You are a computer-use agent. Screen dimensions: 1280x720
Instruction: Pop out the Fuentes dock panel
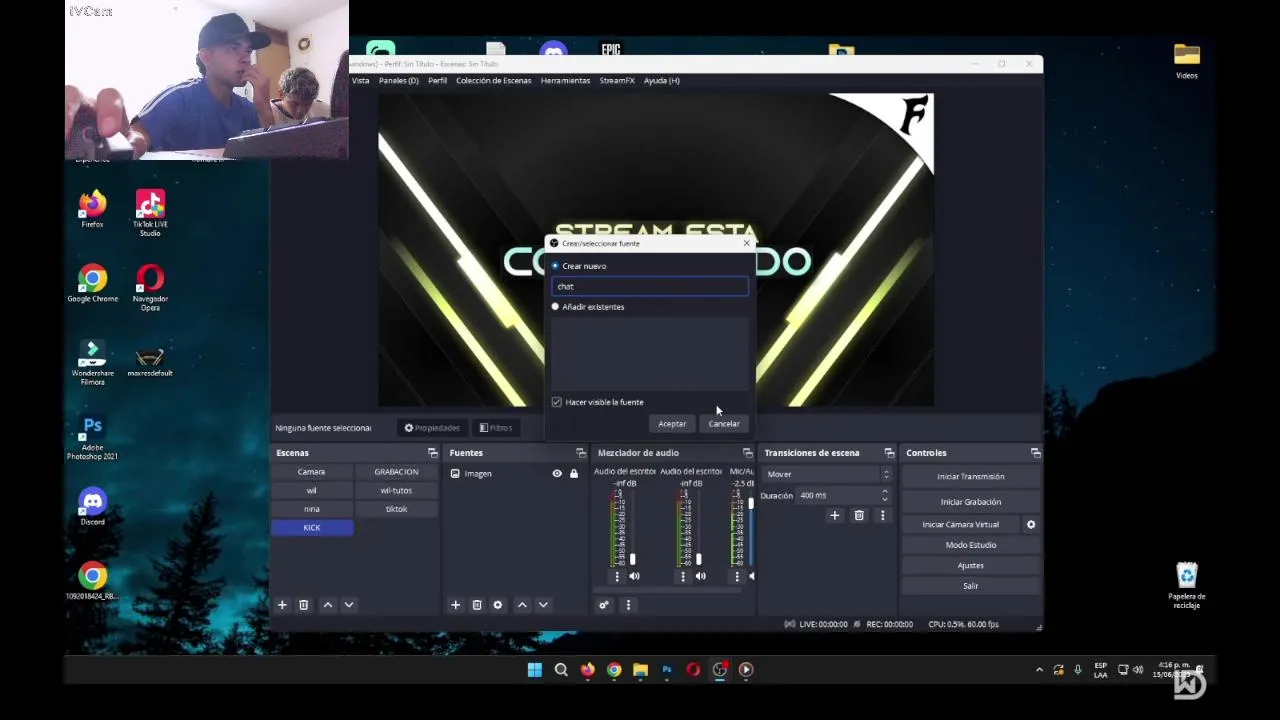click(580, 453)
